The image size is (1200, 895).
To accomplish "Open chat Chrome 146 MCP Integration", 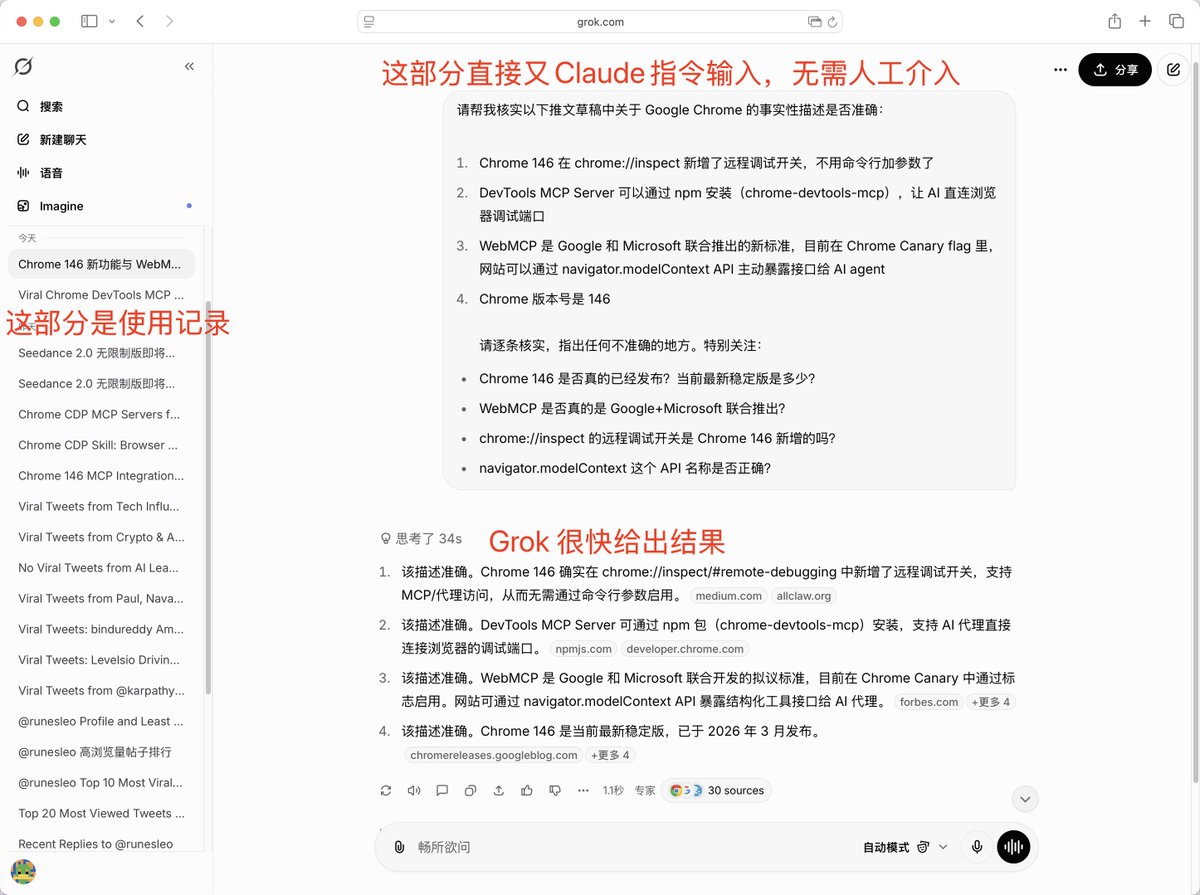I will tap(101, 476).
